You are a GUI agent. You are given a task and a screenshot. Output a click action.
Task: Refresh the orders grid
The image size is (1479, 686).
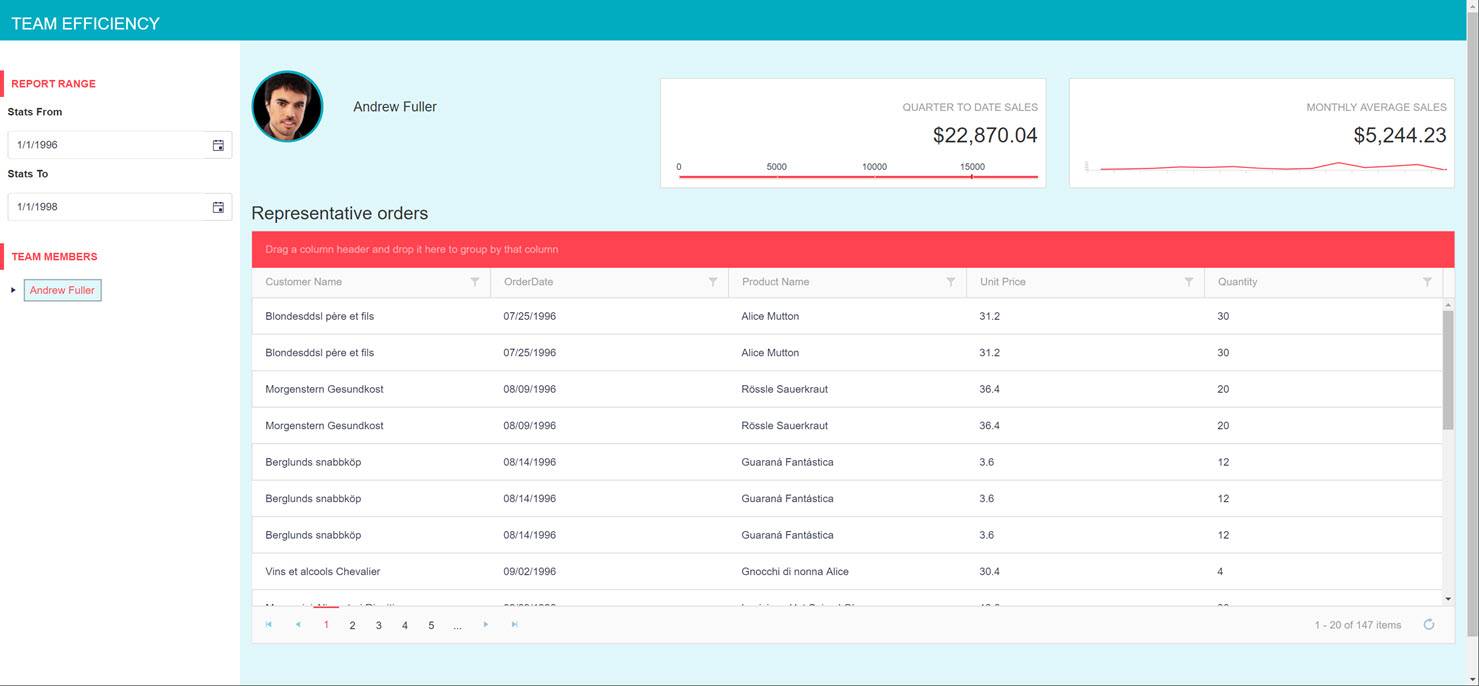coord(1429,625)
